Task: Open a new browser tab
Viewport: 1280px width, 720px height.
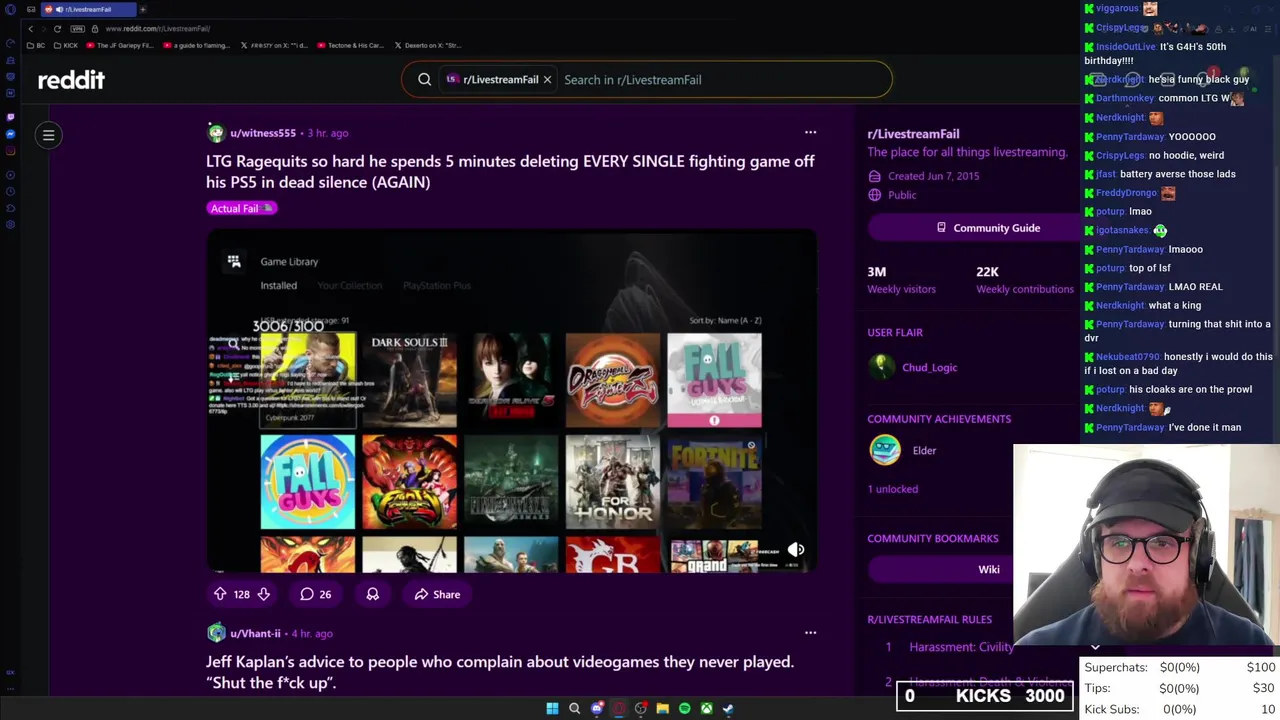Action: [x=142, y=9]
